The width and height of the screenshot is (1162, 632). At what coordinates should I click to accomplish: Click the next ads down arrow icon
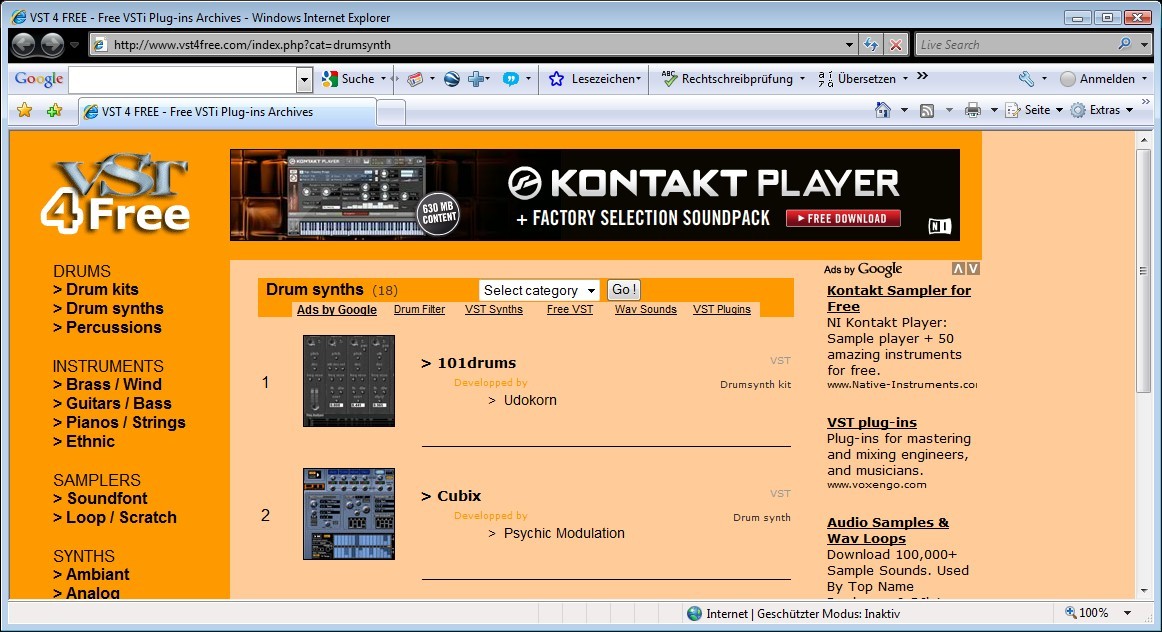[x=973, y=269]
